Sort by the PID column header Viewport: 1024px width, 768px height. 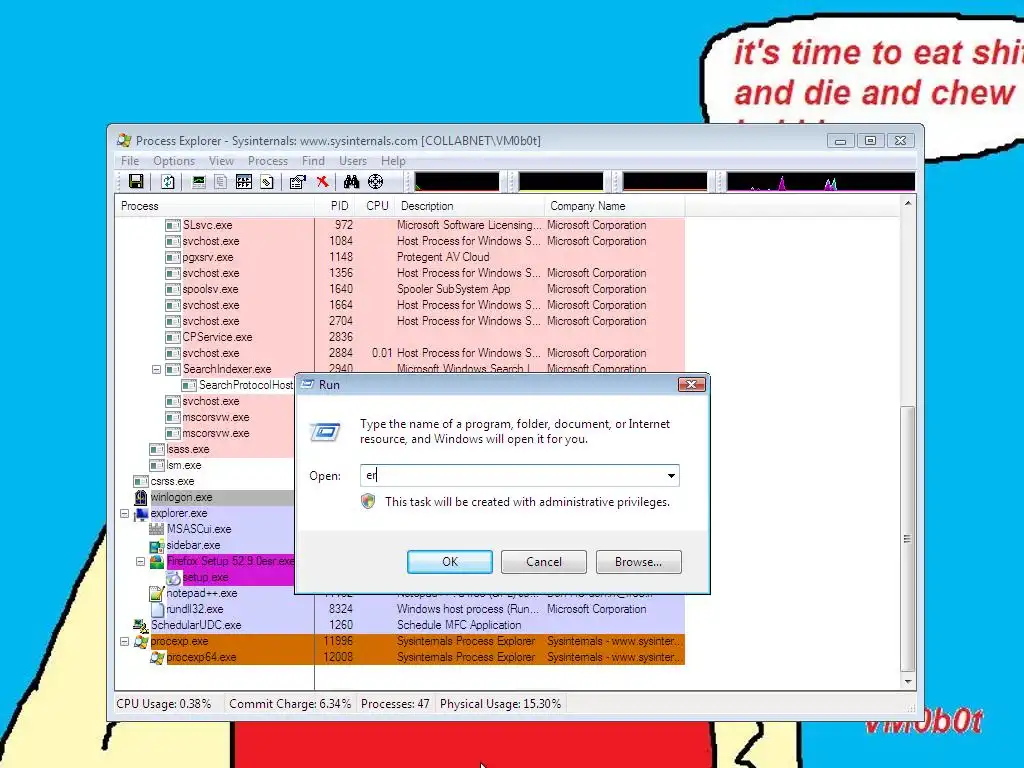[335, 206]
